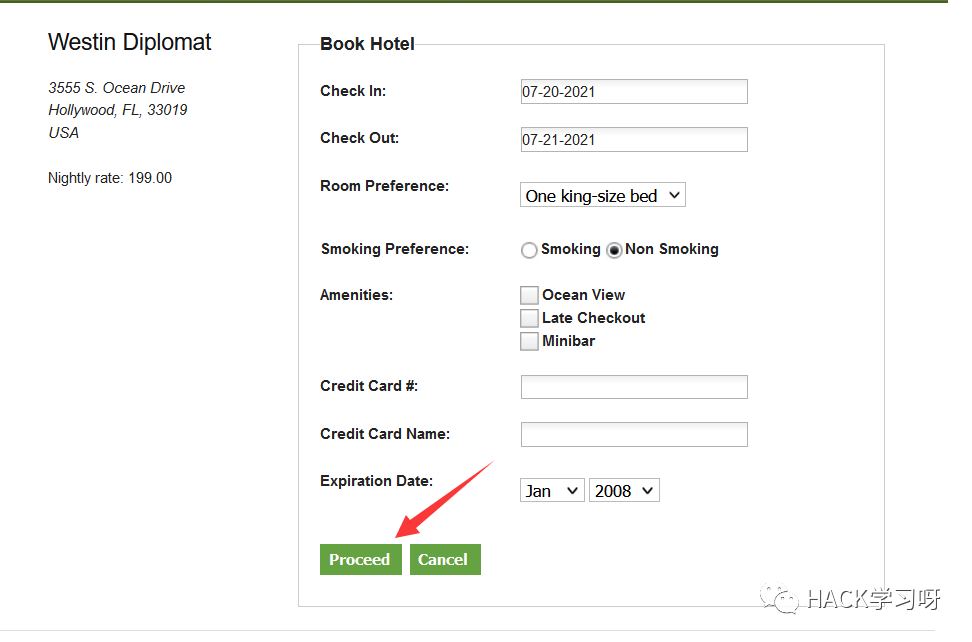
Task: Click the Ocean View label text
Action: [583, 295]
